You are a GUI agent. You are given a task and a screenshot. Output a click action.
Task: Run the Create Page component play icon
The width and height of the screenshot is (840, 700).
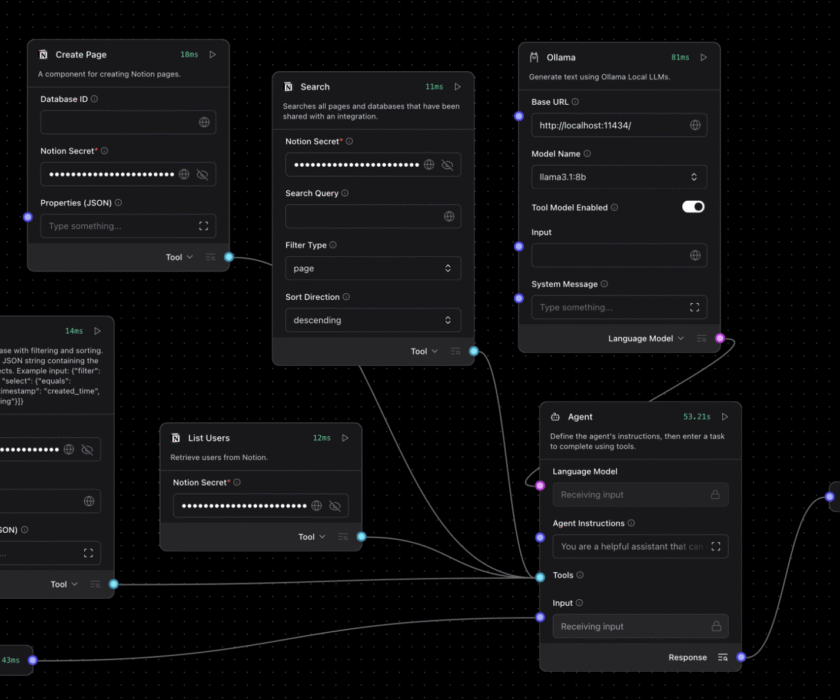(x=213, y=55)
